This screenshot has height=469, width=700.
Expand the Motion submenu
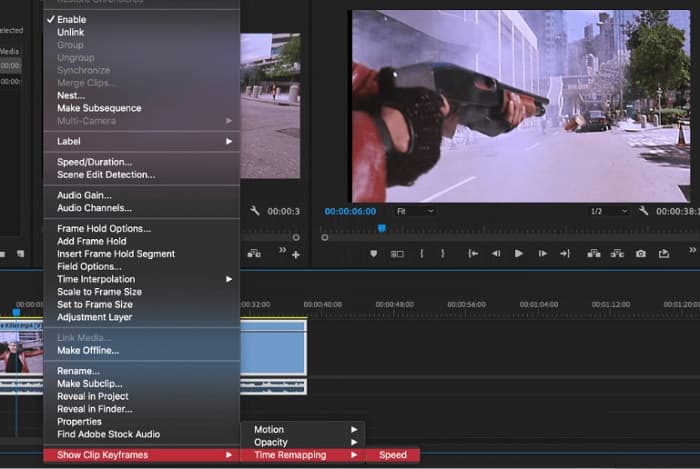[303, 429]
